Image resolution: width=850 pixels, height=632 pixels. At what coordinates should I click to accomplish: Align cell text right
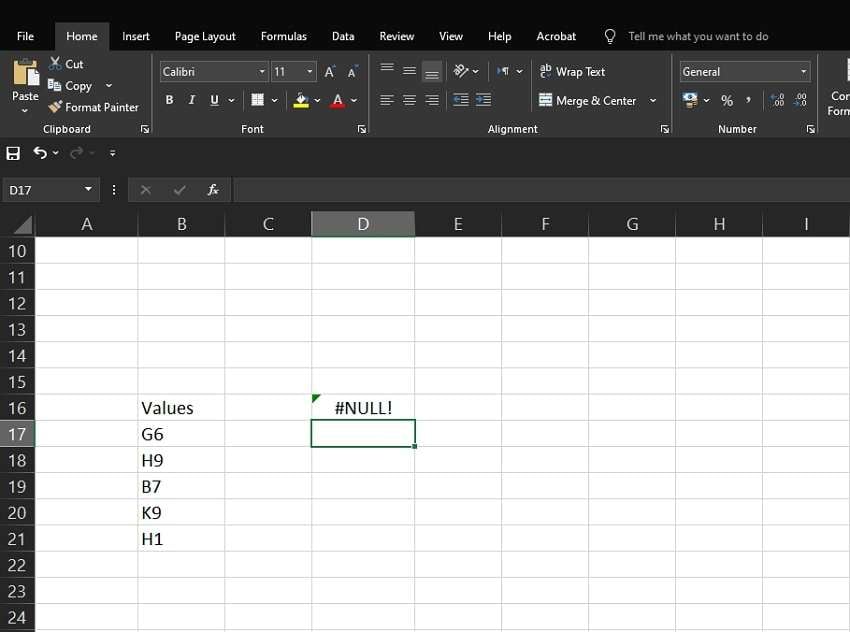pos(432,100)
